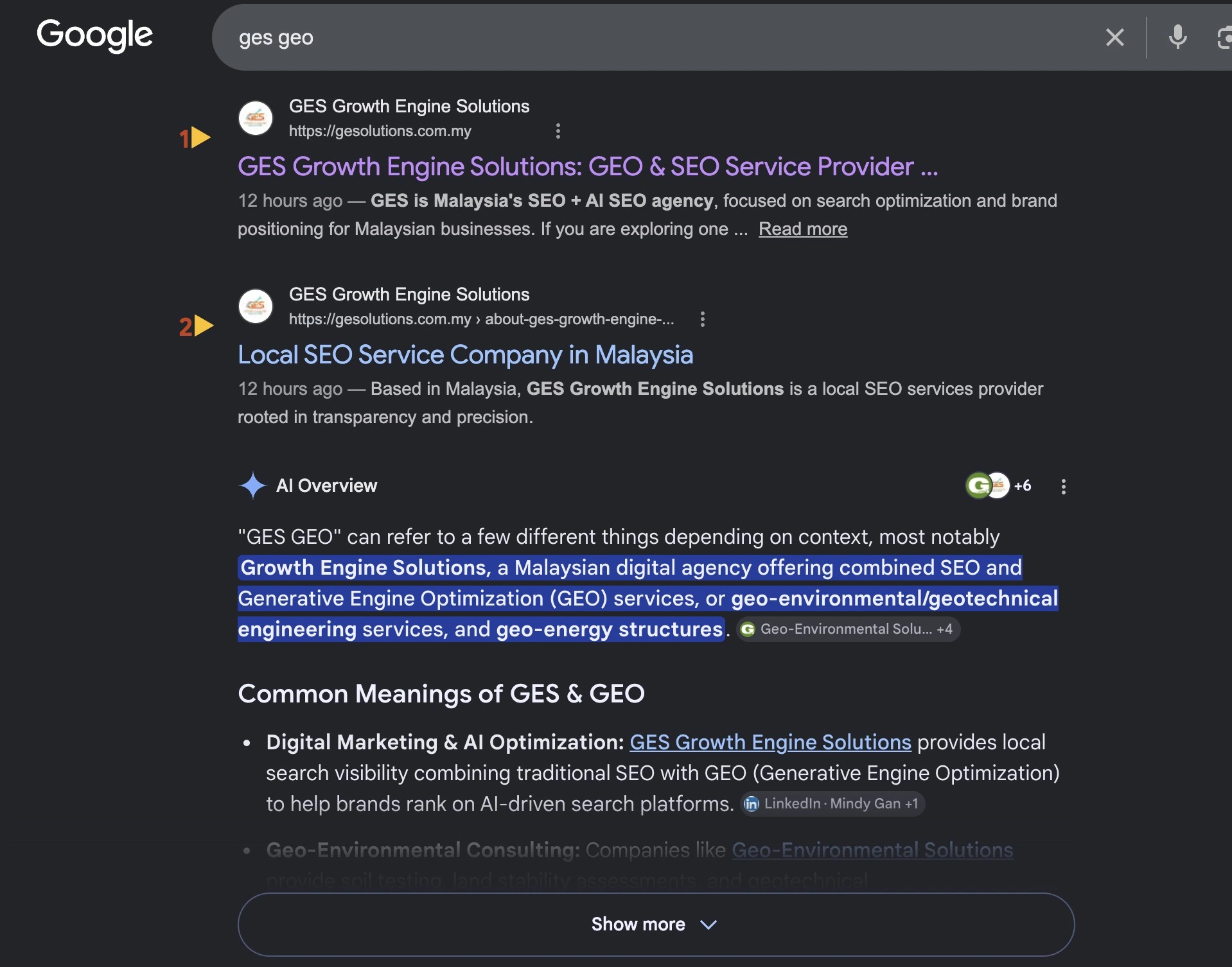
Task: Open AI Overview more options menu
Action: click(x=1064, y=486)
